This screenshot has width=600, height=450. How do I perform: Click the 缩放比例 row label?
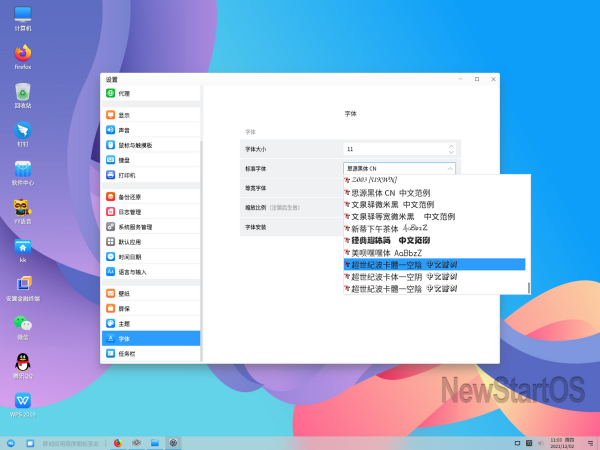coord(256,207)
